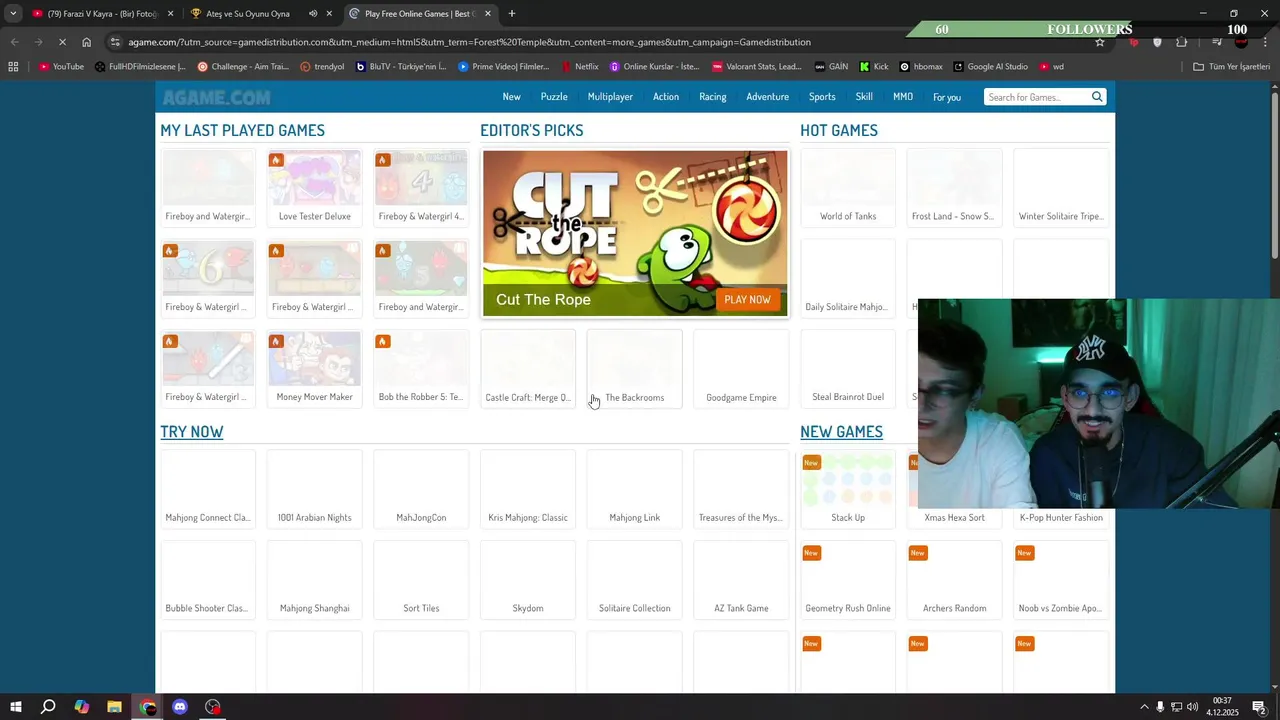1280x720 pixels.
Task: Open a new browser tab
Action: [512, 14]
